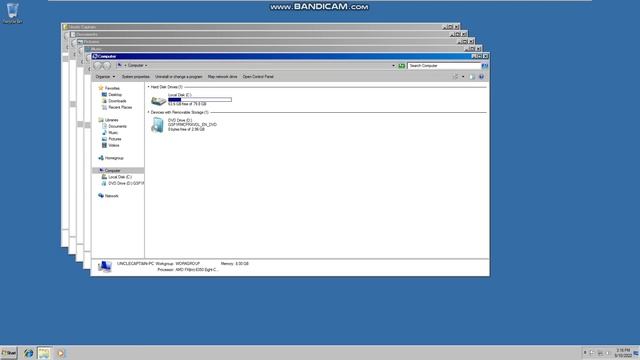Click System properties in the toolbar
640x360 pixels.
(x=136, y=77)
